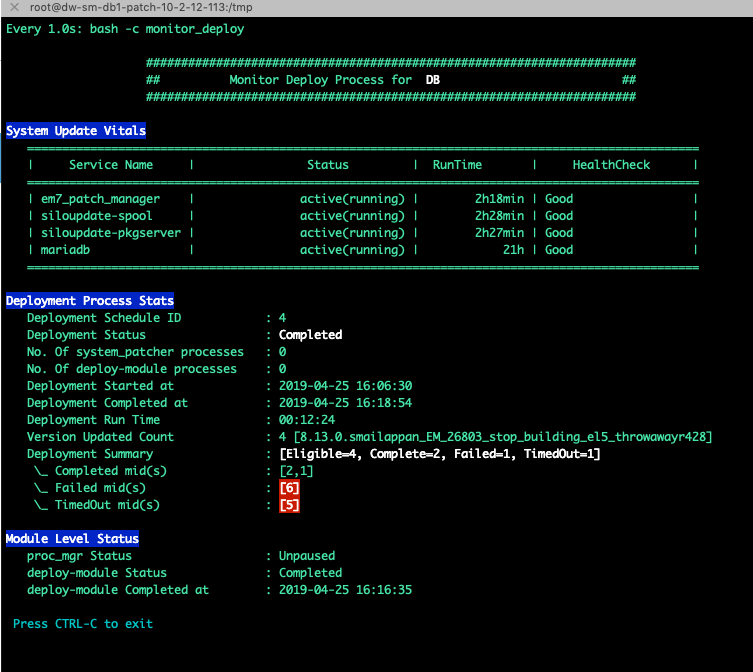The width and height of the screenshot is (753, 672).
Task: Click the Service Name column header
Action: click(111, 165)
